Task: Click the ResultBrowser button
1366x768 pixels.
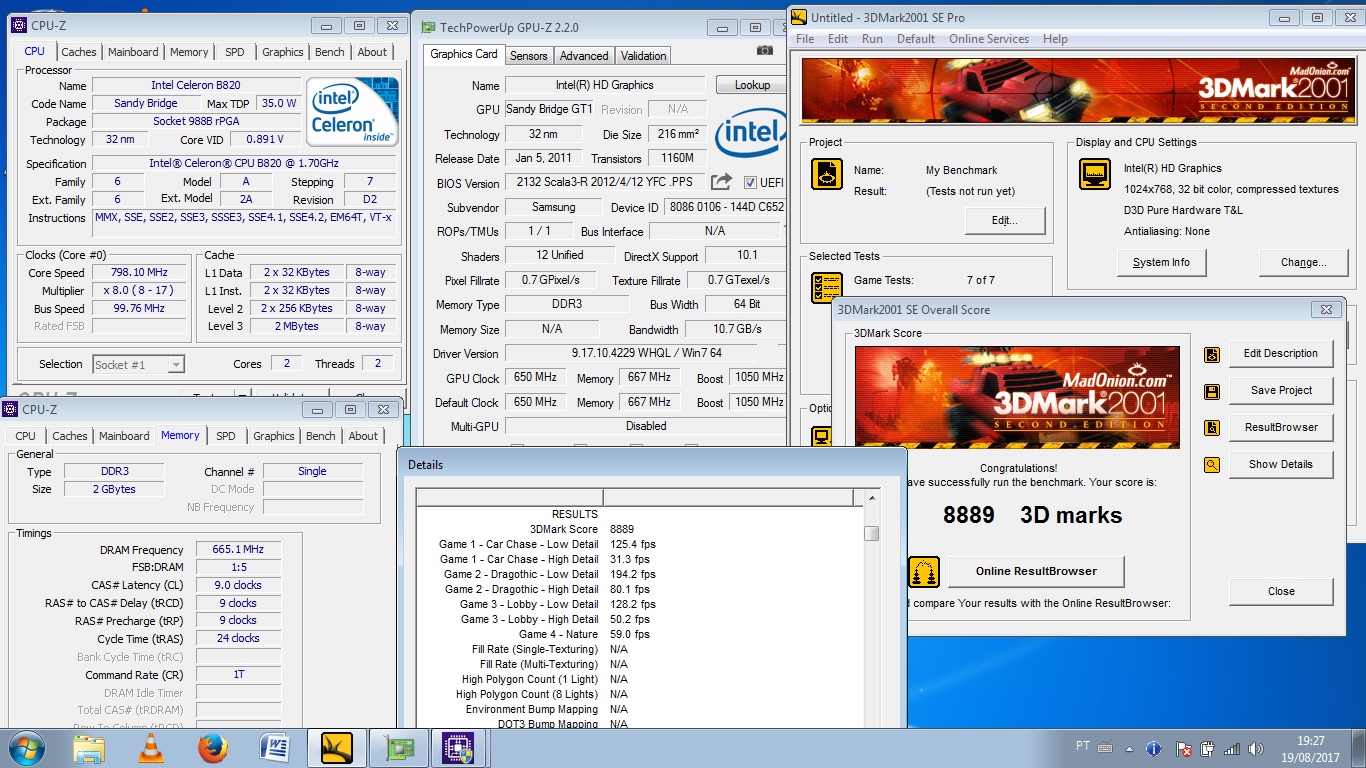Action: click(1281, 428)
